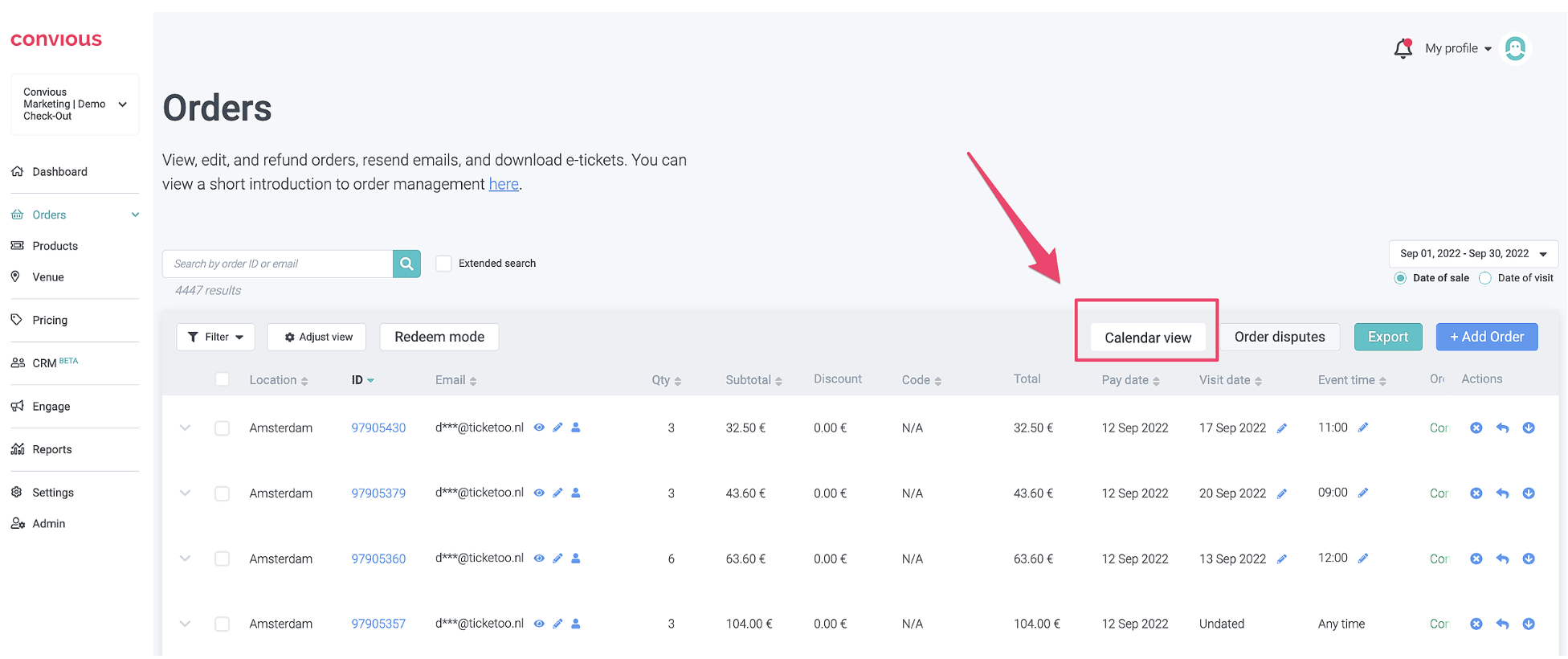Tick the checkbox for order 97905430
The height and width of the screenshot is (659, 1568).
click(223, 428)
